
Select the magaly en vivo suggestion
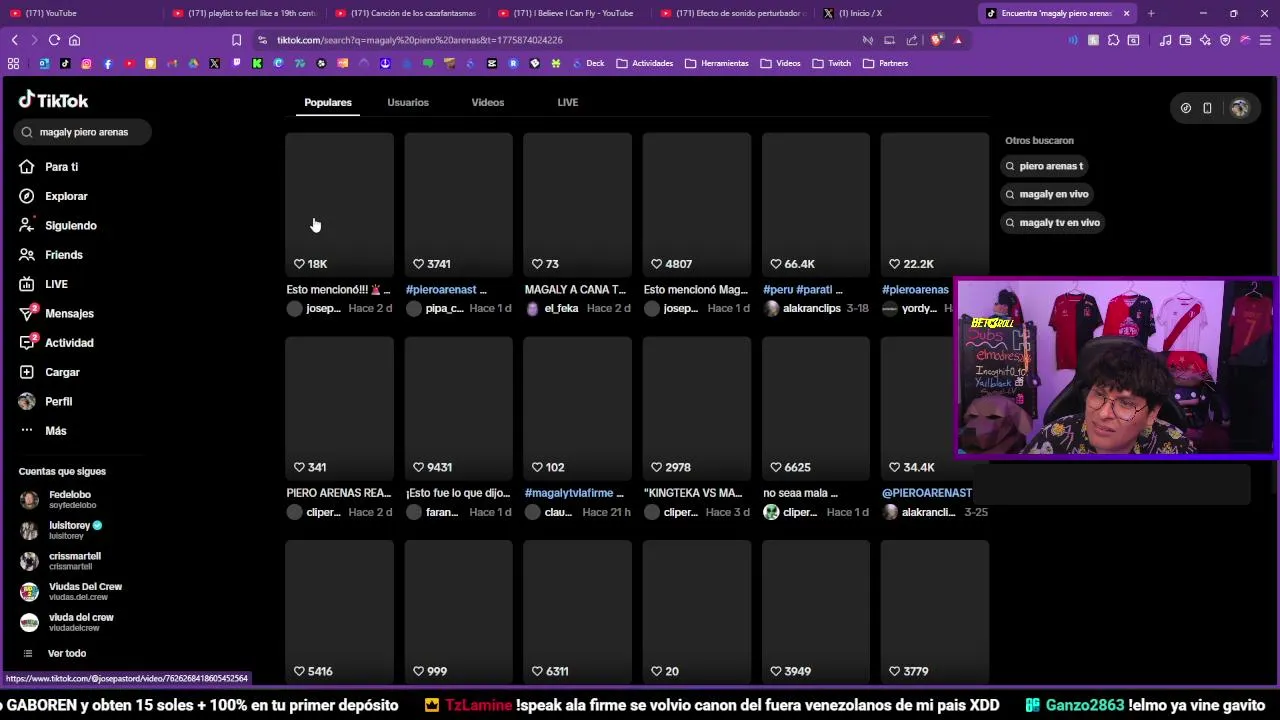tap(1047, 194)
